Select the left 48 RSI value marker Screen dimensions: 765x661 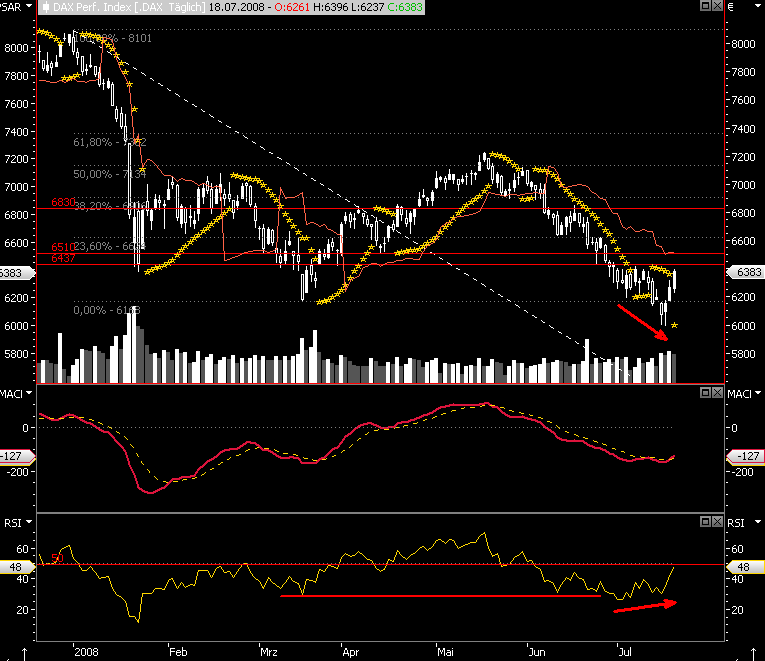coord(17,567)
